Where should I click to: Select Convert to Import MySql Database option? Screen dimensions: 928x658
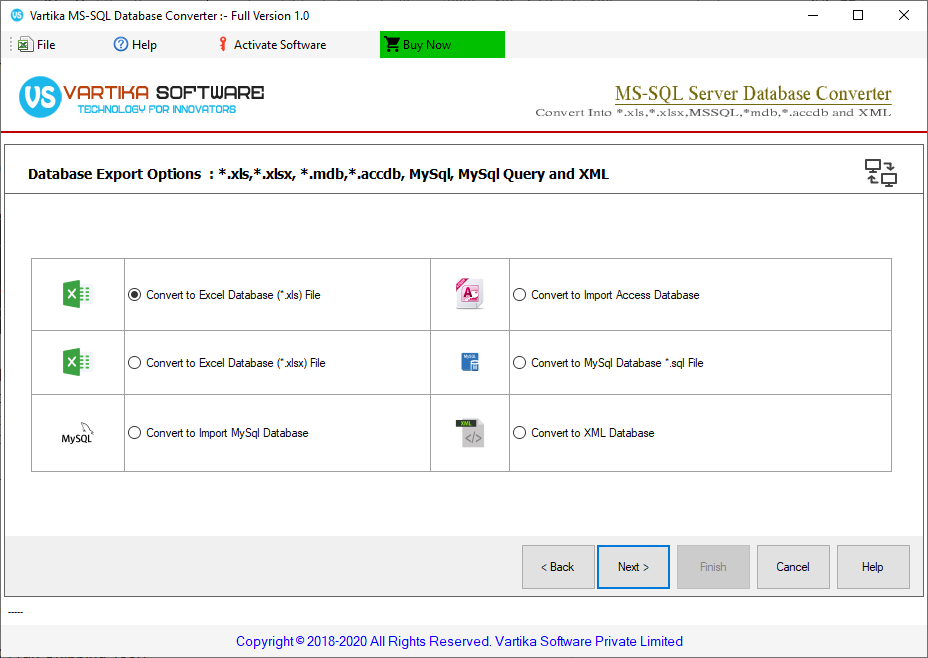tap(218, 433)
